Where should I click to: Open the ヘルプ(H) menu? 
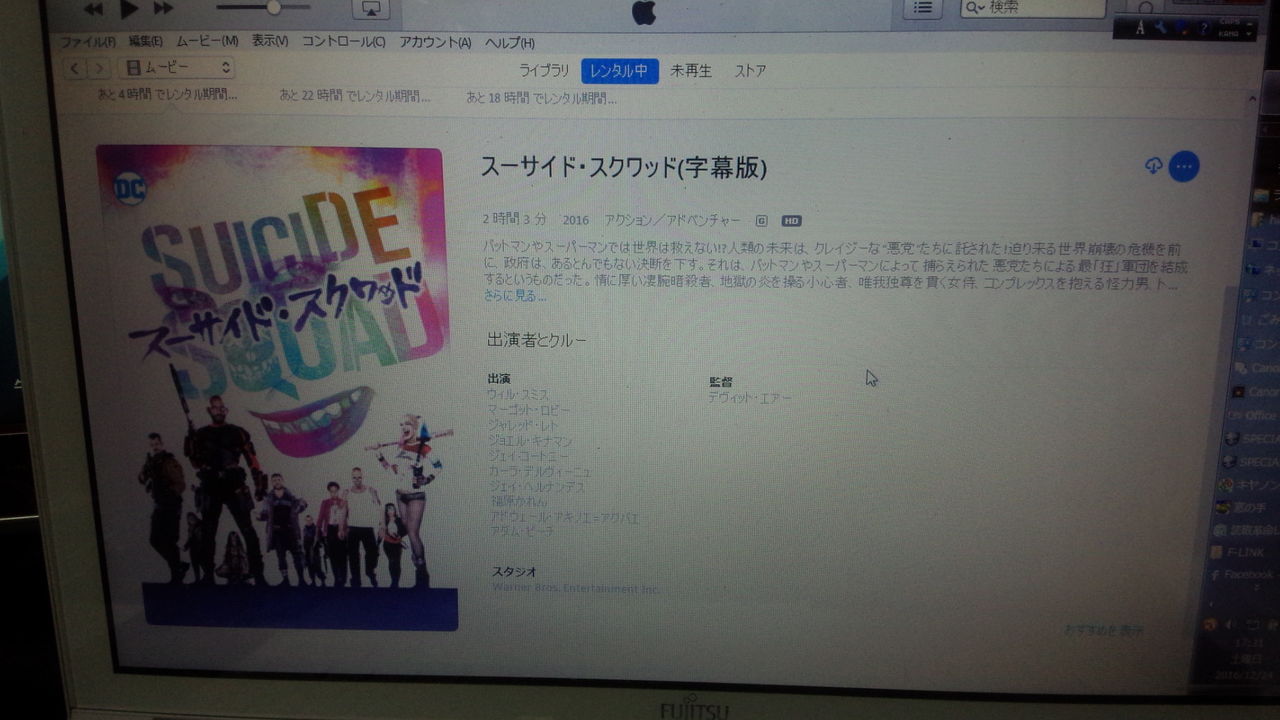coord(510,43)
